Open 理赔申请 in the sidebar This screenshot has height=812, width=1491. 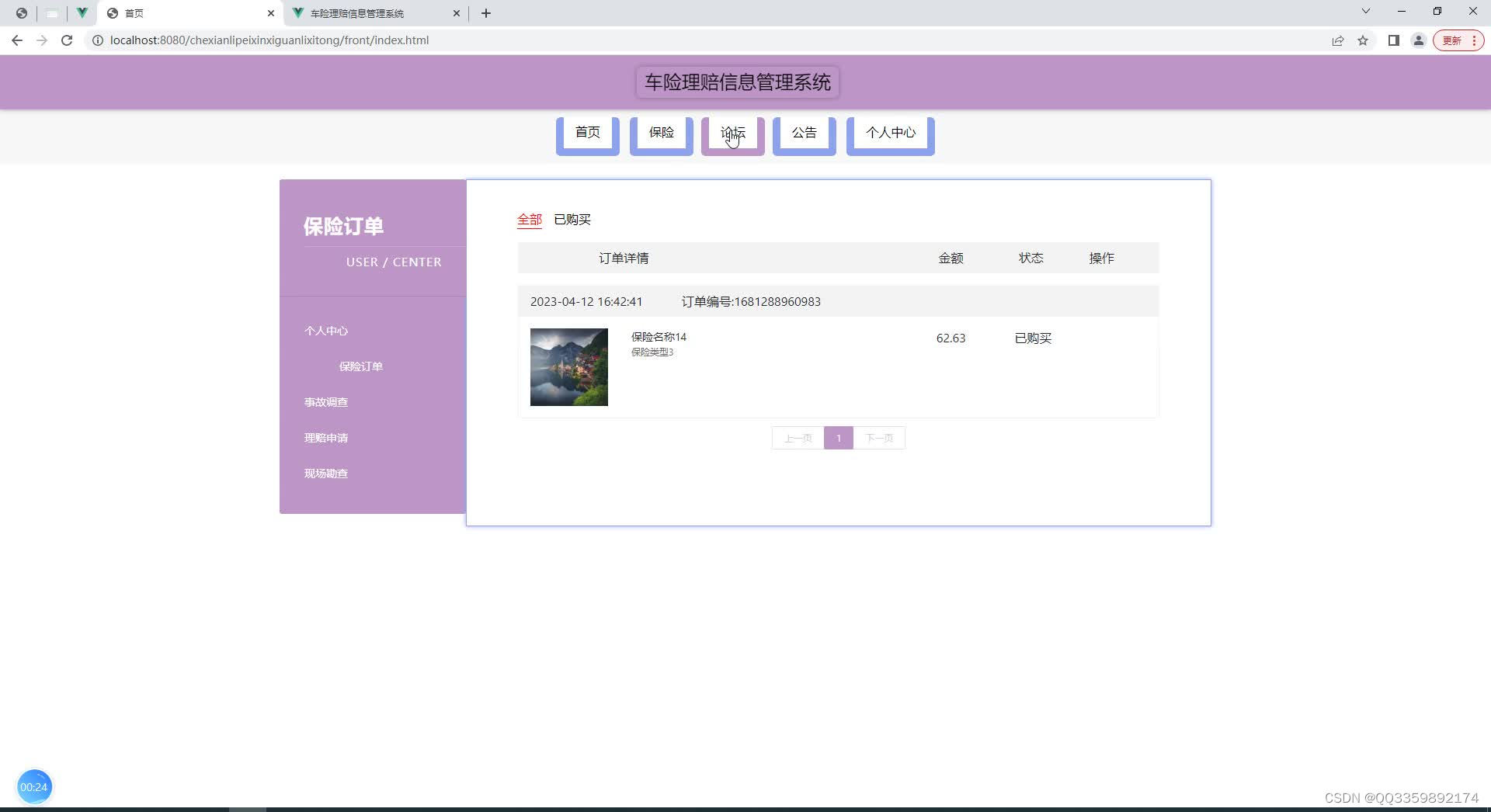click(x=326, y=438)
